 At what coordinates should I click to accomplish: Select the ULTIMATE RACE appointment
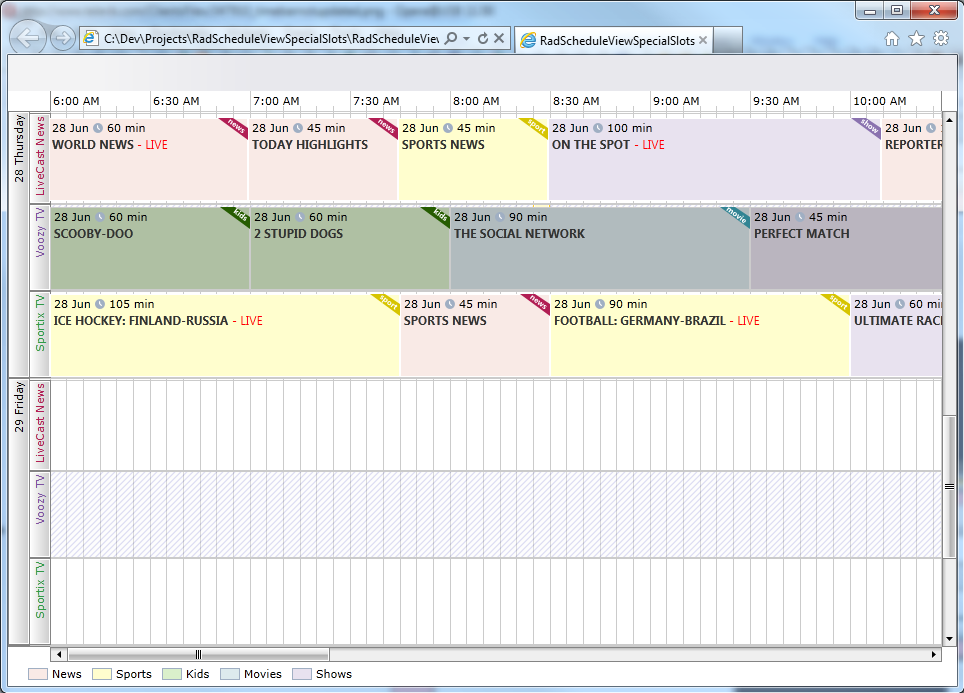point(896,335)
